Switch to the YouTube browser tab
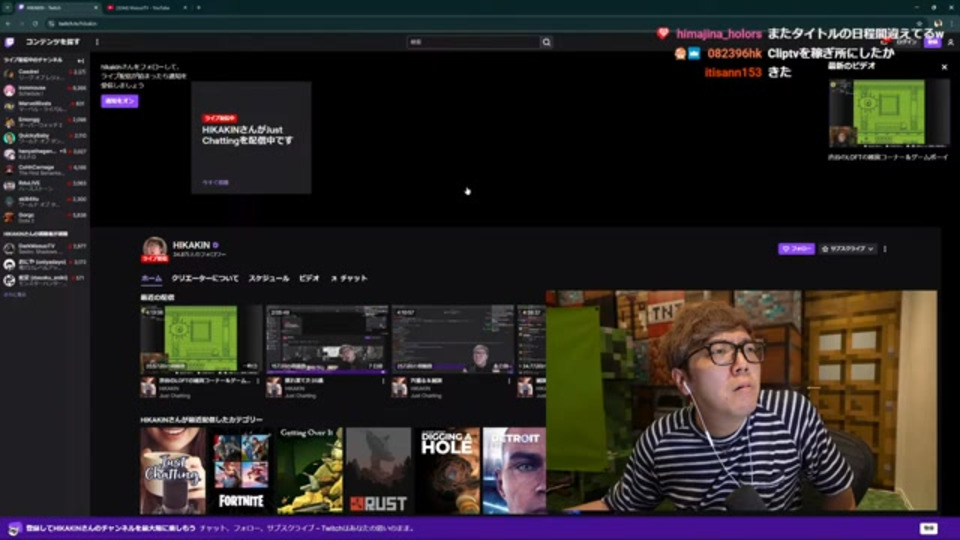This screenshot has height=540, width=960. [x=145, y=7]
